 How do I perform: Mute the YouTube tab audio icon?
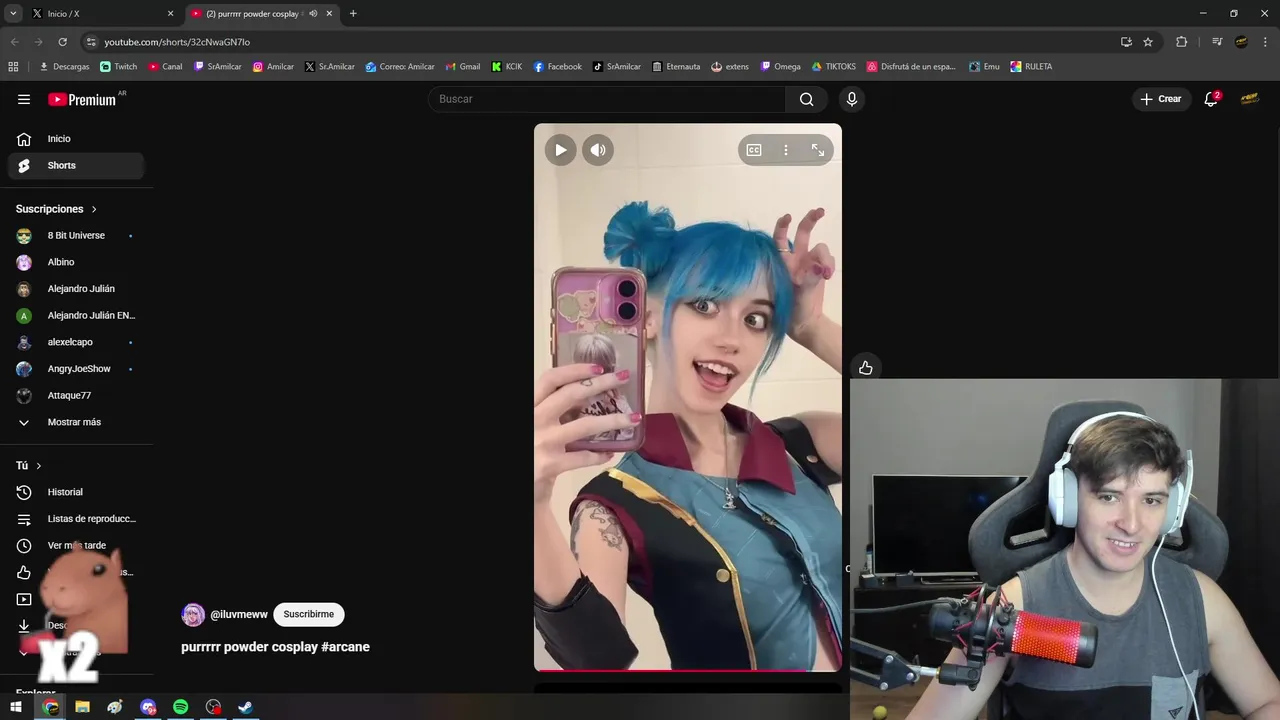313,14
